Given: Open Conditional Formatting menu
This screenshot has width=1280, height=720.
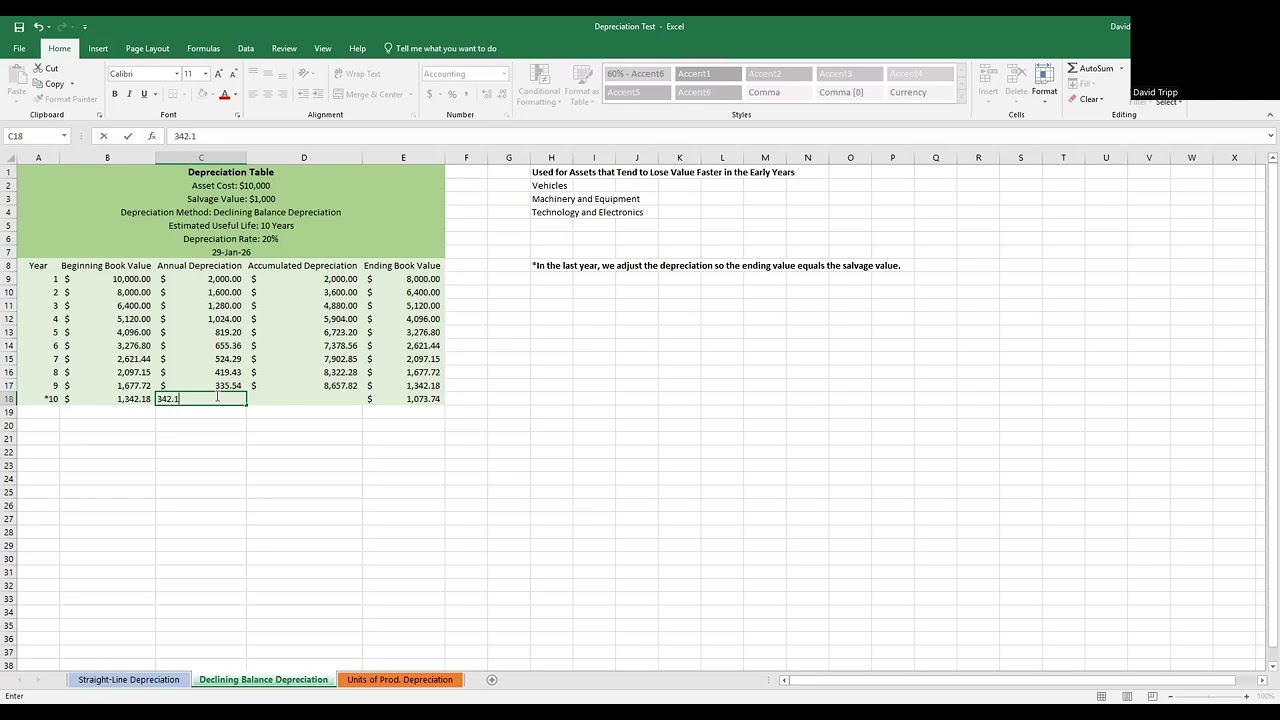Looking at the screenshot, I should point(539,85).
